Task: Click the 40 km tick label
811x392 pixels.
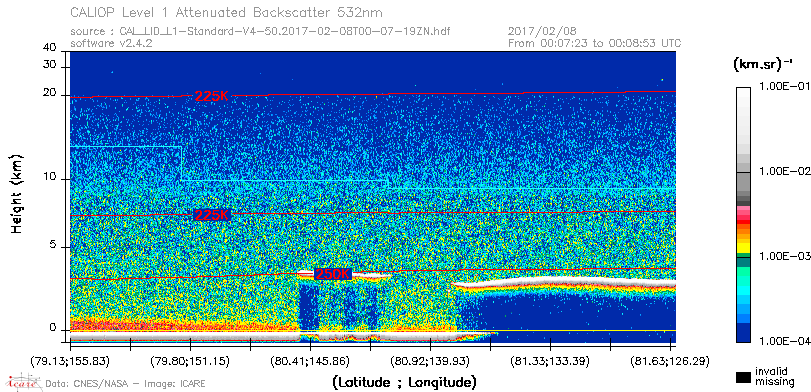Action: (50, 48)
